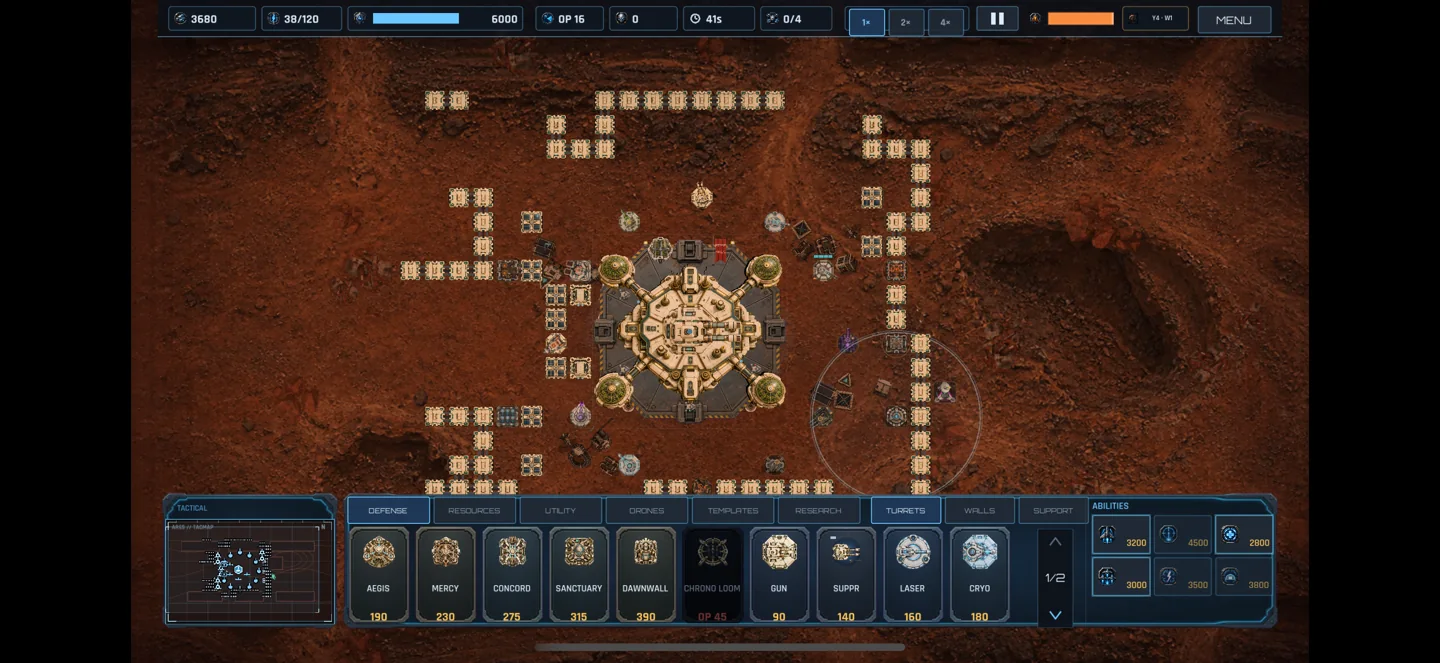Activate the ability costing 3000
1440x663 pixels.
click(x=1121, y=577)
